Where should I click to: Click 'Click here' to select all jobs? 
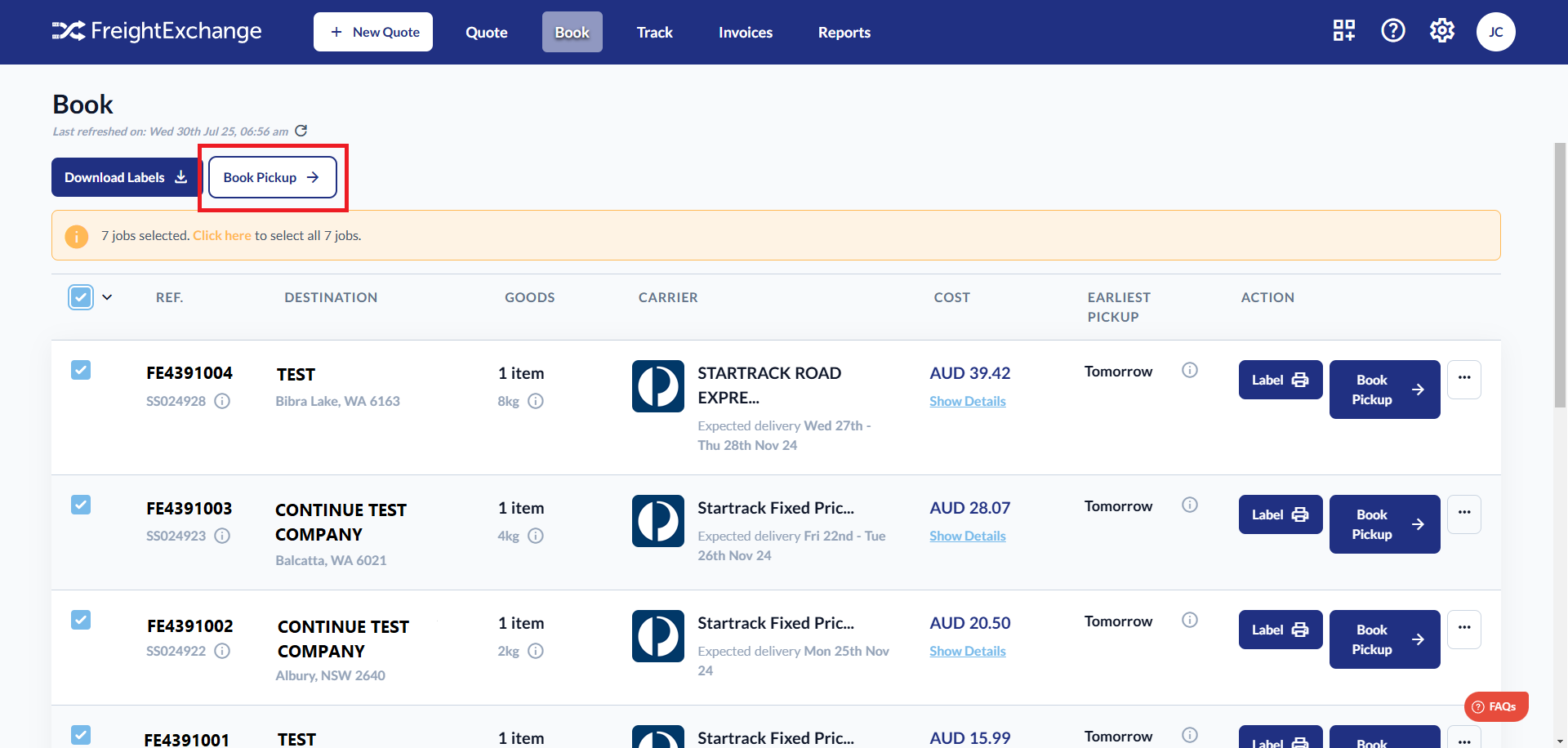[222, 236]
